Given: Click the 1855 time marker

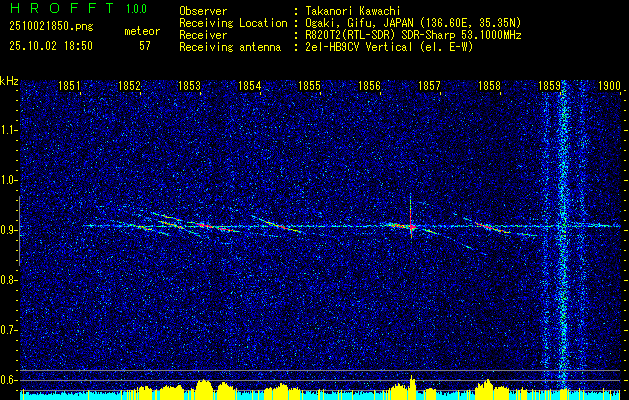Looking at the screenshot, I should pyautogui.click(x=310, y=86).
